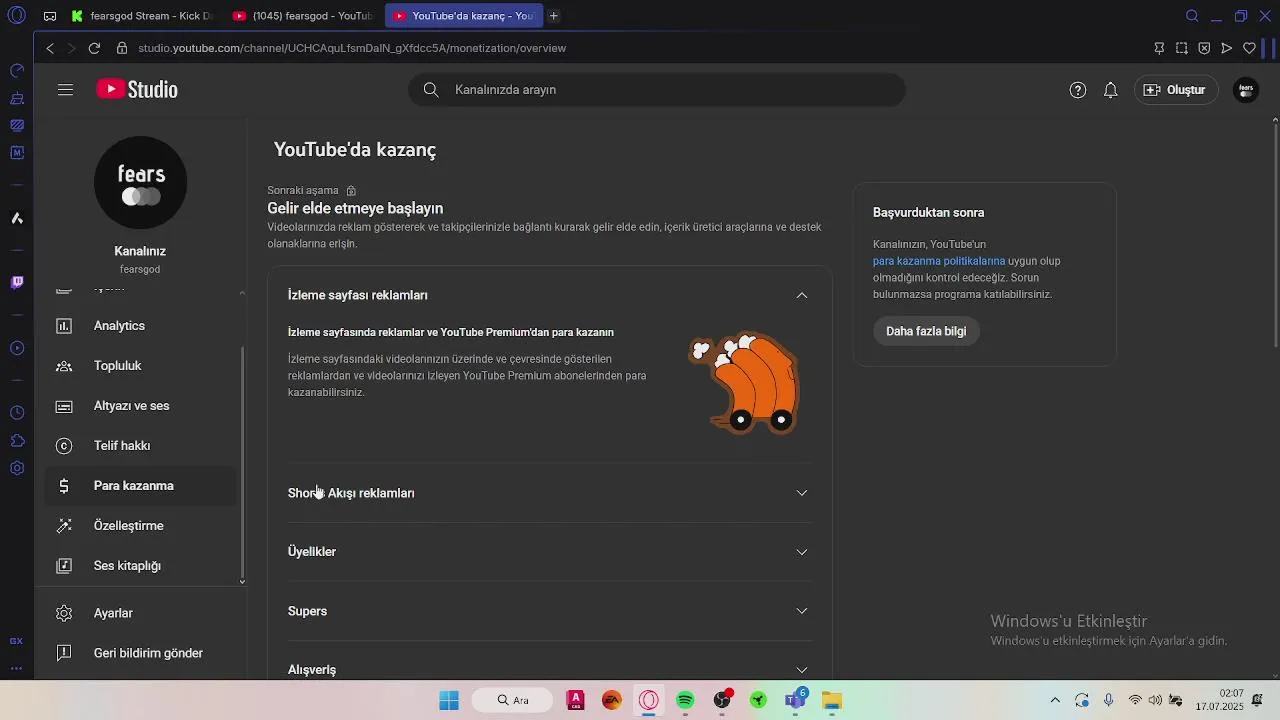Open the ad blocker shield icon
This screenshot has width=1280, height=720.
tap(1204, 48)
